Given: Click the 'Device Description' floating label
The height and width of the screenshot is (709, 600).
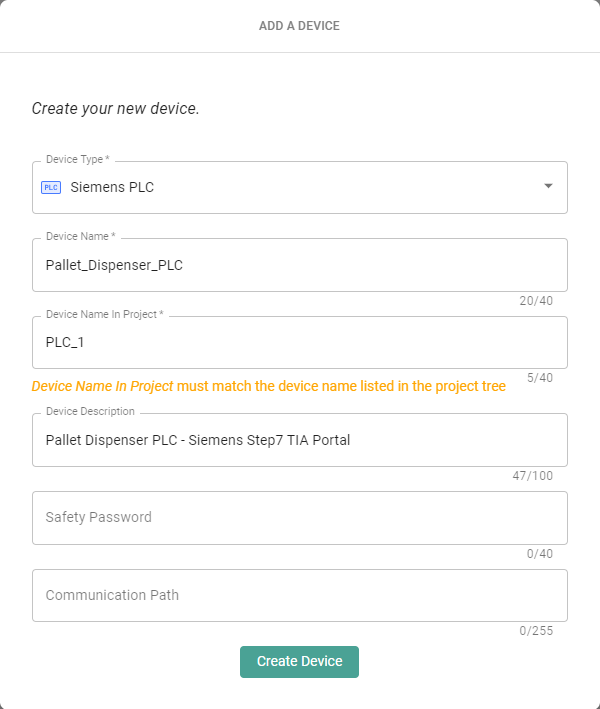Looking at the screenshot, I should [x=90, y=412].
